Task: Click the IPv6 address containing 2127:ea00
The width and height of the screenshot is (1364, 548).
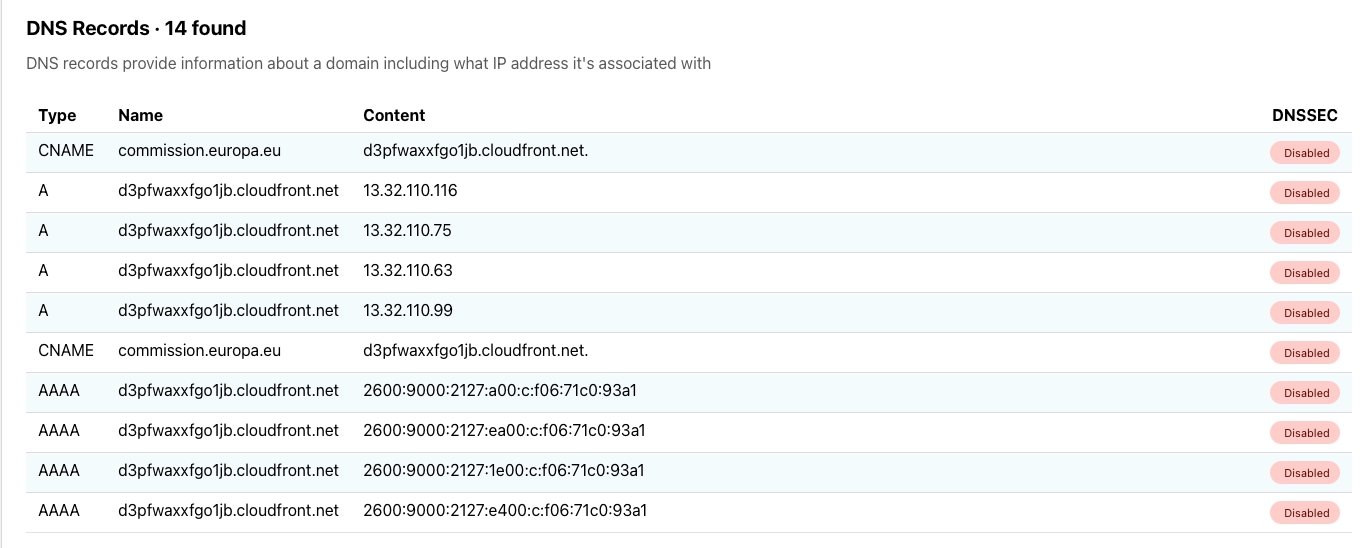Action: coord(504,430)
